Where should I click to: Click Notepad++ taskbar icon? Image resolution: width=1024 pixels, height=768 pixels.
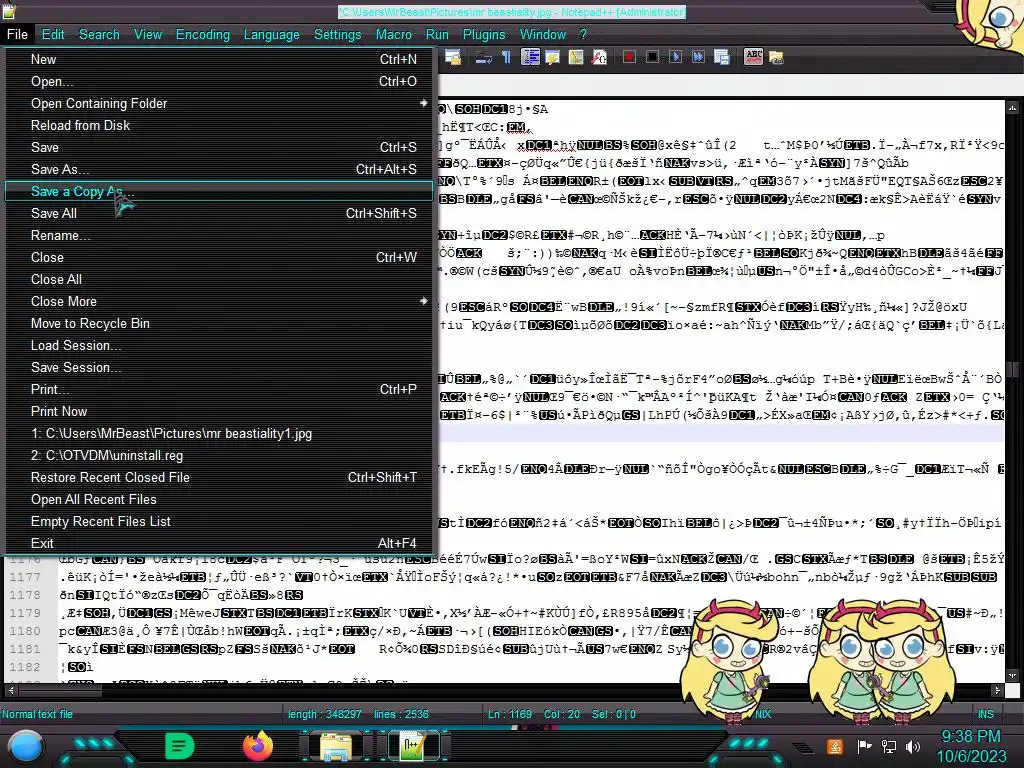(x=413, y=746)
